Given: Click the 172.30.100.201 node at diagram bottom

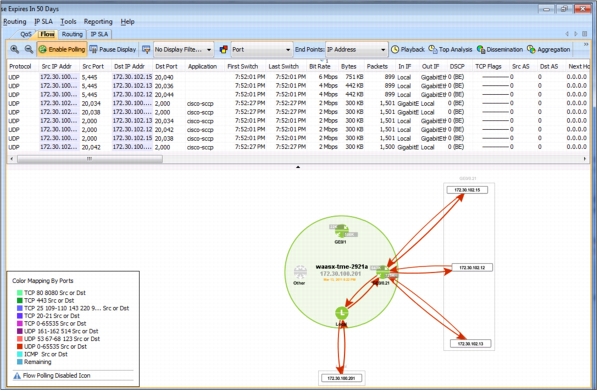Looking at the screenshot, I should [341, 378].
